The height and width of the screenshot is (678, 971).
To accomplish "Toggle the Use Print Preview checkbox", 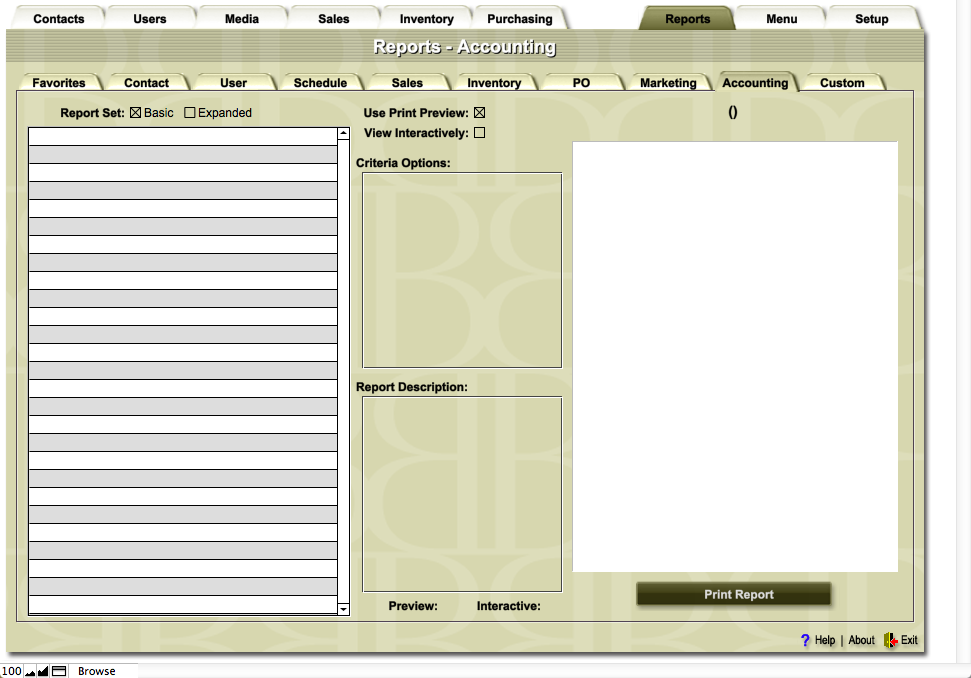I will tap(479, 113).
